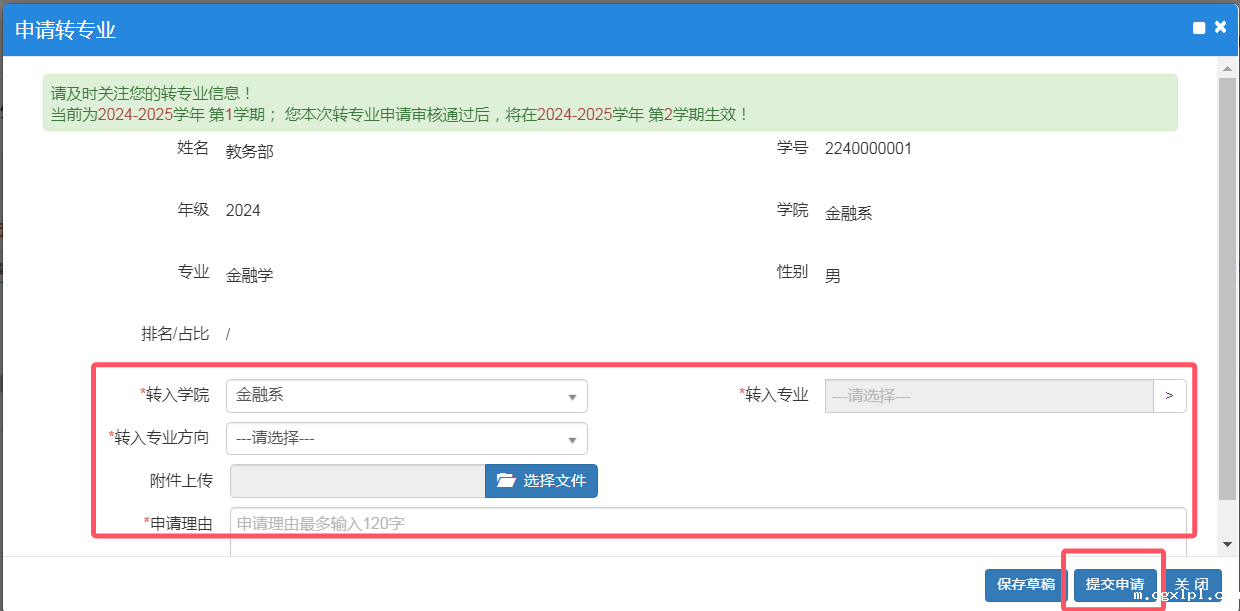
Task: Click the 附件上传 file path field
Action: coord(357,481)
